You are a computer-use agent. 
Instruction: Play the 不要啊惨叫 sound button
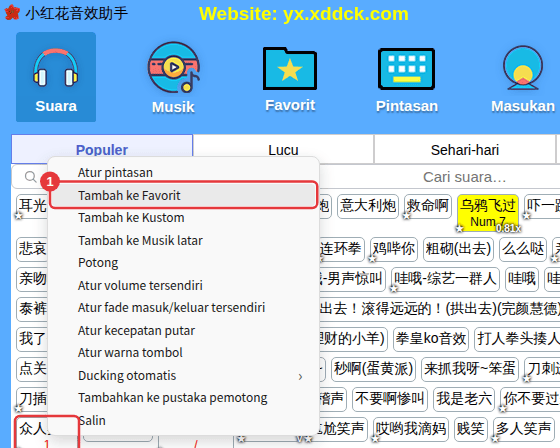pos(390,398)
